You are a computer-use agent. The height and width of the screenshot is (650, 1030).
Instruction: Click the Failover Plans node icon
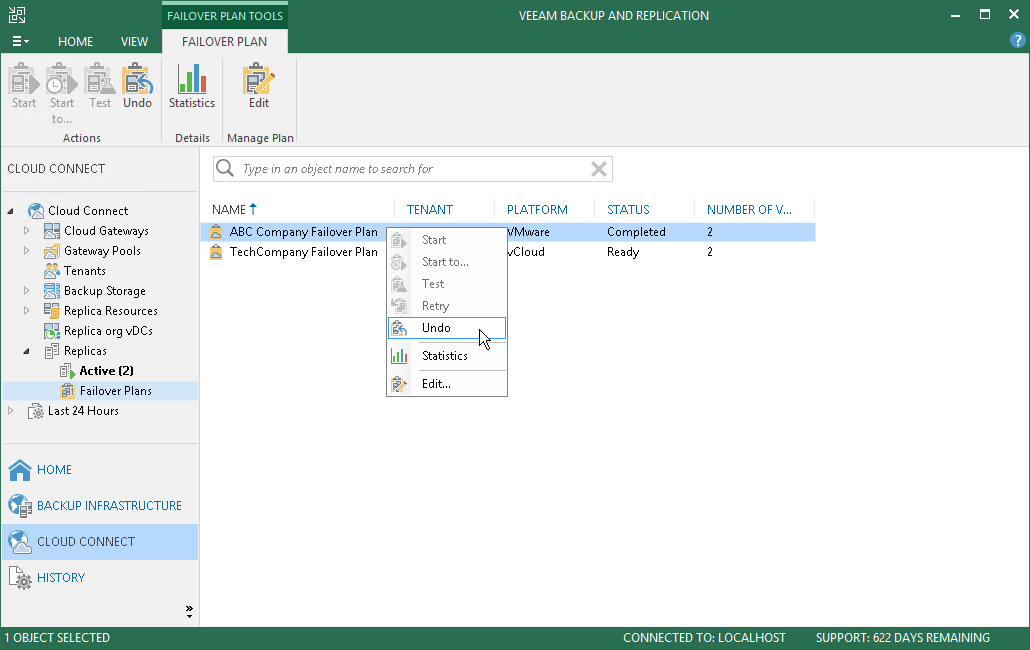pos(68,391)
